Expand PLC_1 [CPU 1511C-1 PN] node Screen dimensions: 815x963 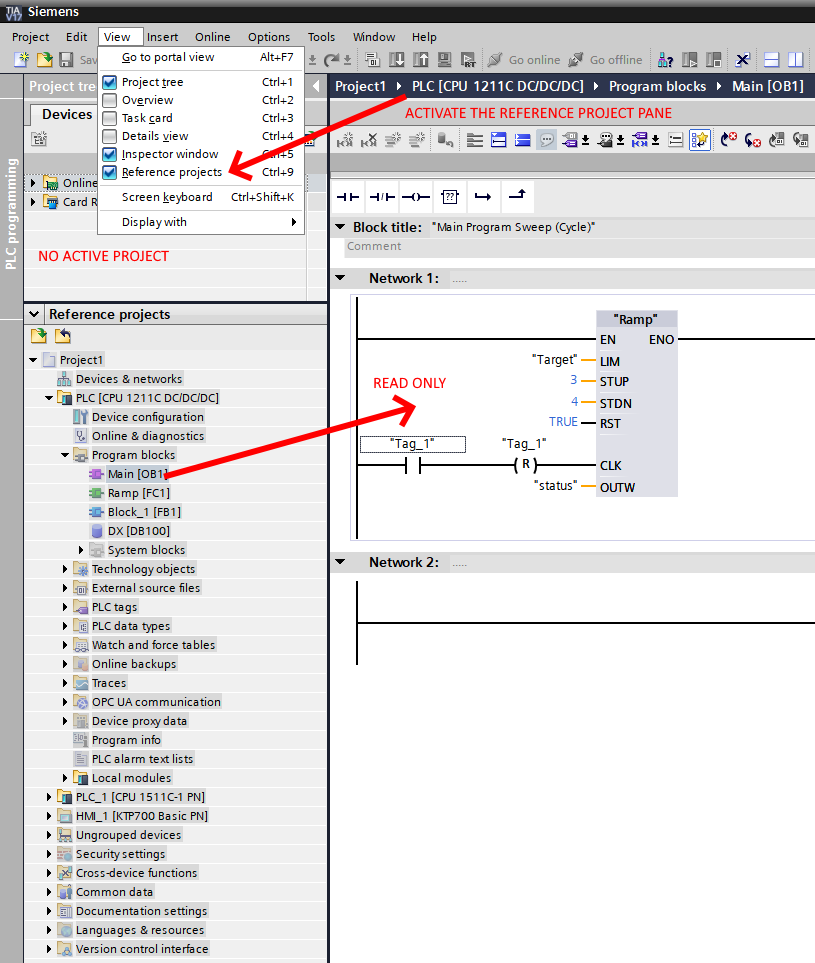tap(49, 797)
